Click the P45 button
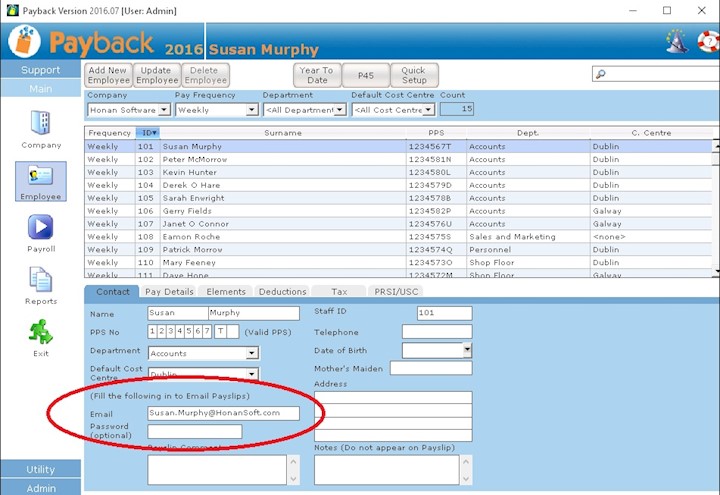720x495 pixels. [x=366, y=75]
